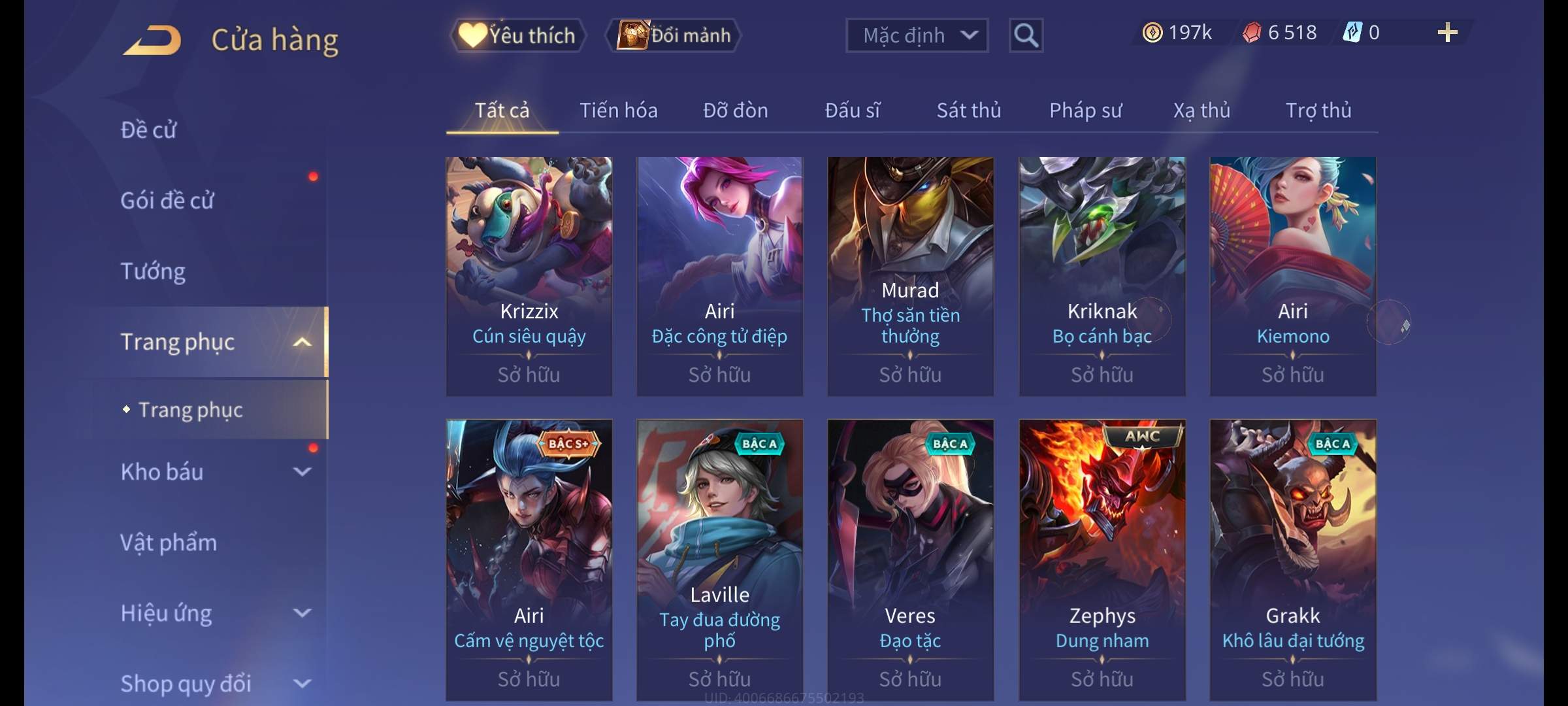Open Tướng in the sidebar
Viewport: 1568px width, 706px height.
[x=153, y=271]
